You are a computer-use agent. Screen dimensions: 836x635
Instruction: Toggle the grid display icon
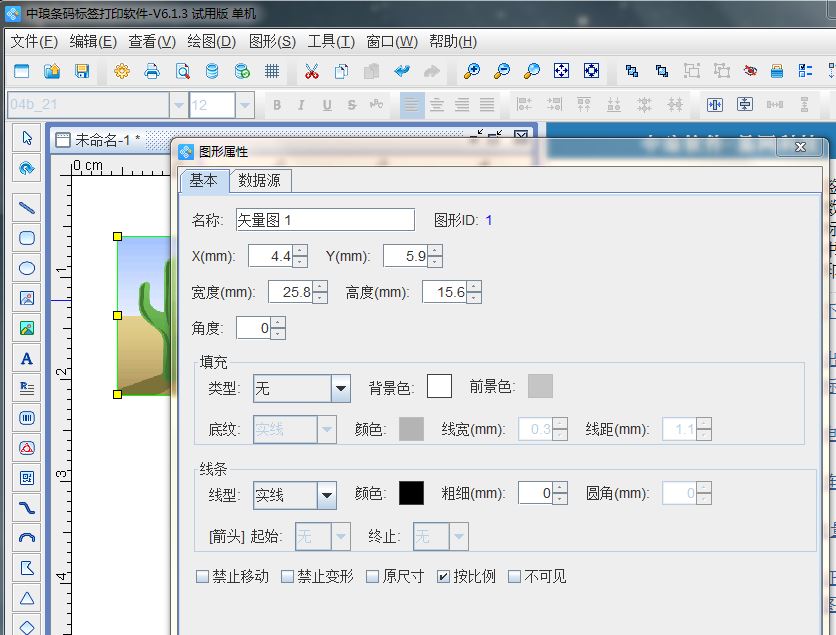270,72
